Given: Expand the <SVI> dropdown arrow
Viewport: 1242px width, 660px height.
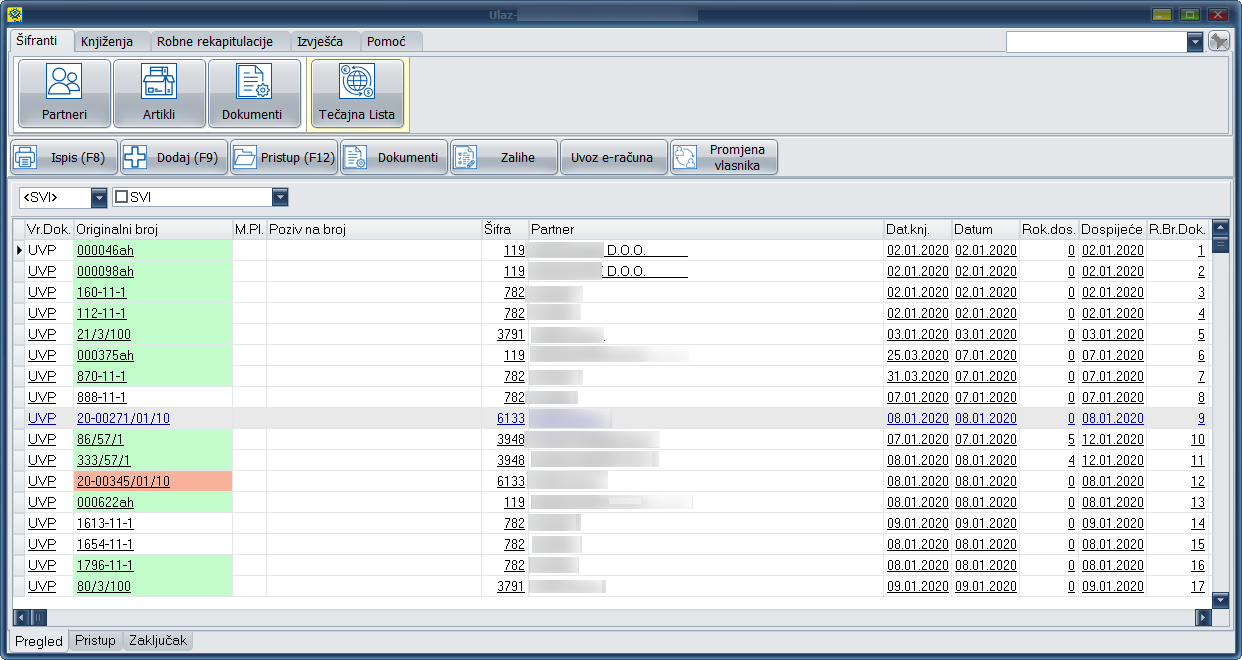Looking at the screenshot, I should tap(99, 198).
